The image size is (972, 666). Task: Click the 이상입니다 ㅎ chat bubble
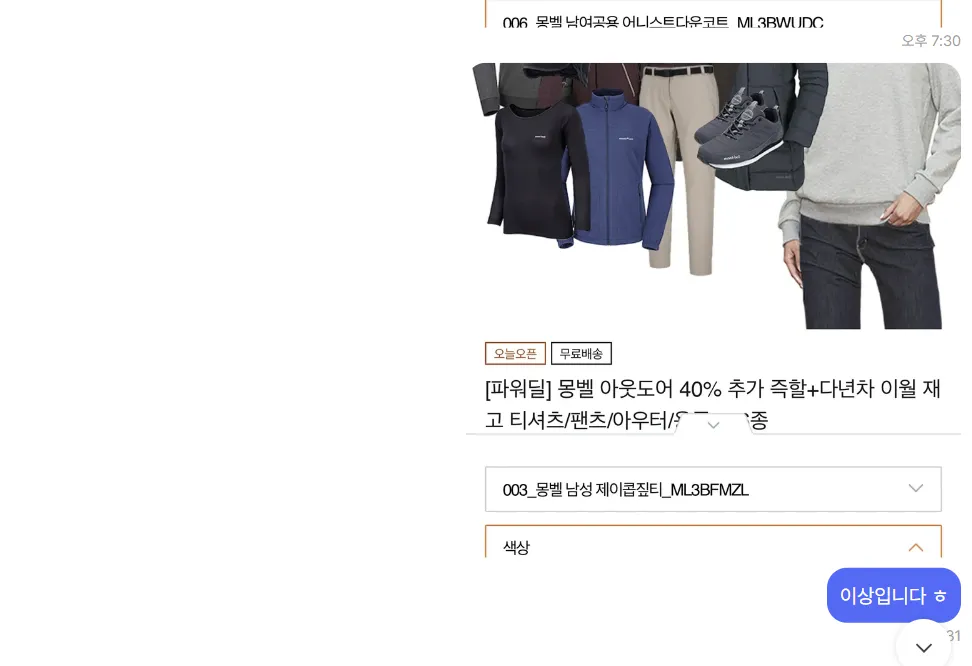(x=893, y=595)
